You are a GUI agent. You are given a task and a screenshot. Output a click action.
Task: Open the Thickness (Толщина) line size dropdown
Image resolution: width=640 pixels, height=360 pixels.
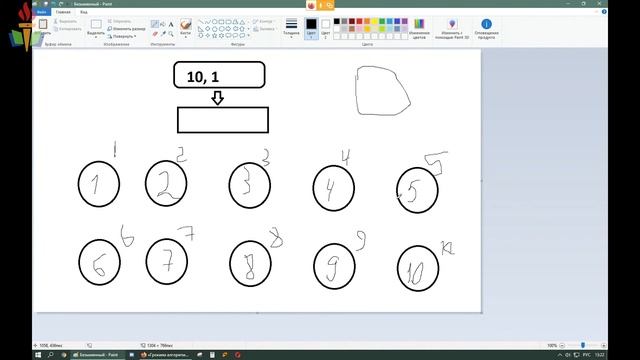291,28
